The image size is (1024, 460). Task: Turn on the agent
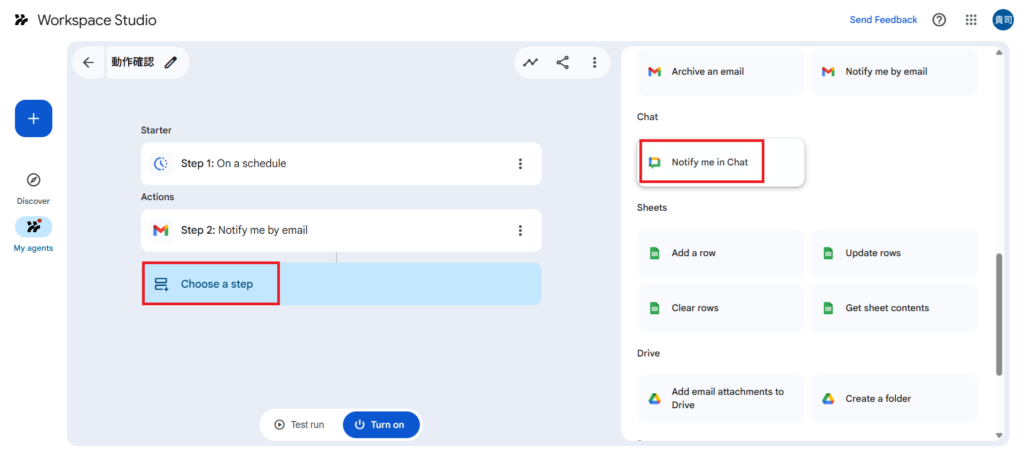coord(381,425)
